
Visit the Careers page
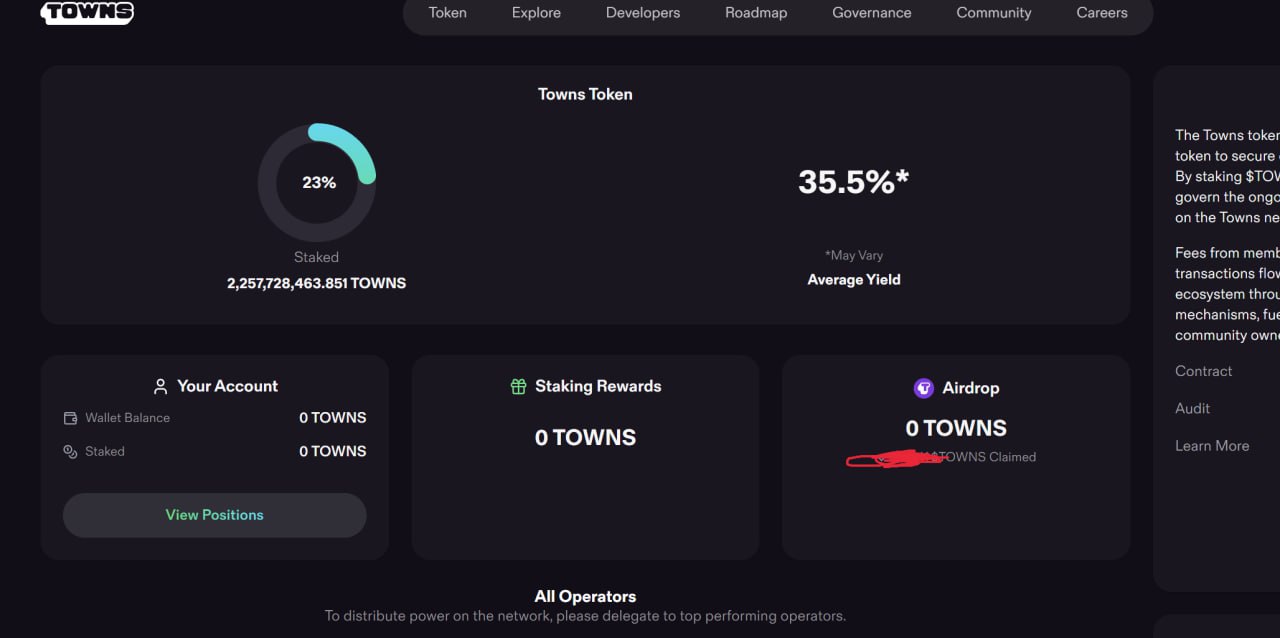[1102, 13]
